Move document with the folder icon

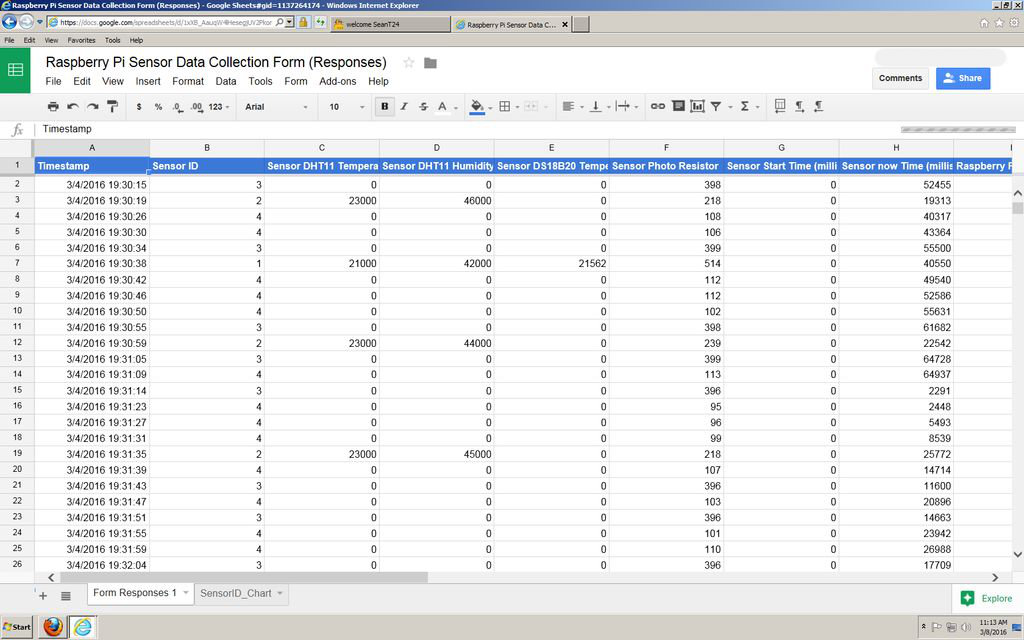[x=430, y=63]
